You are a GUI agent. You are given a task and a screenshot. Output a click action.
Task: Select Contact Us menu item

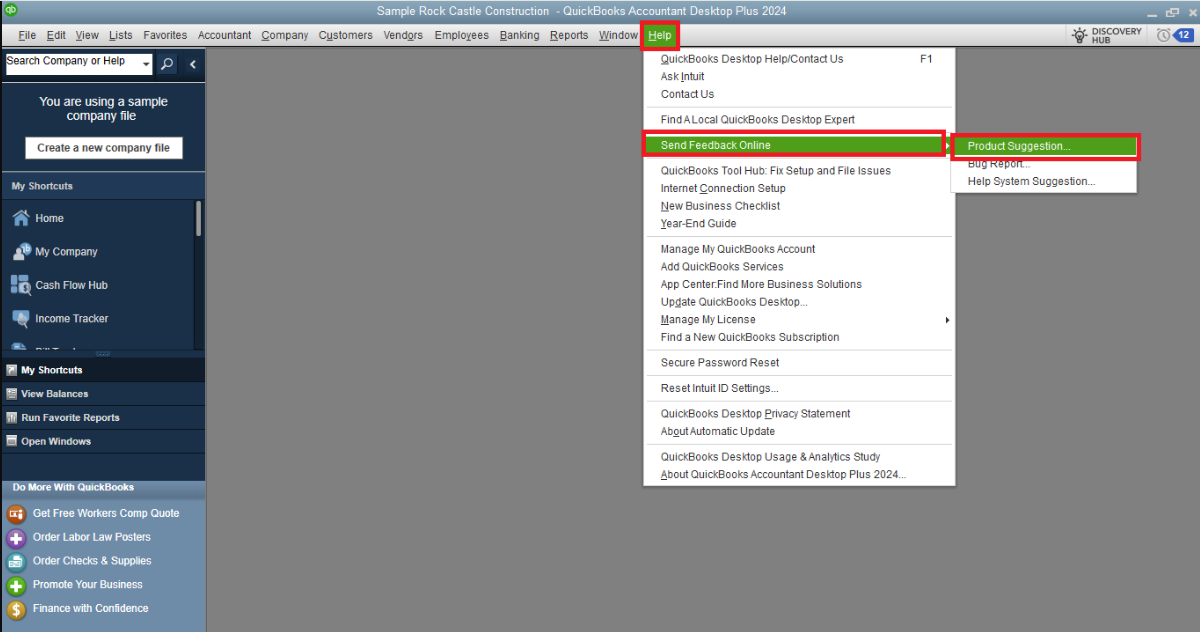[x=799, y=94]
